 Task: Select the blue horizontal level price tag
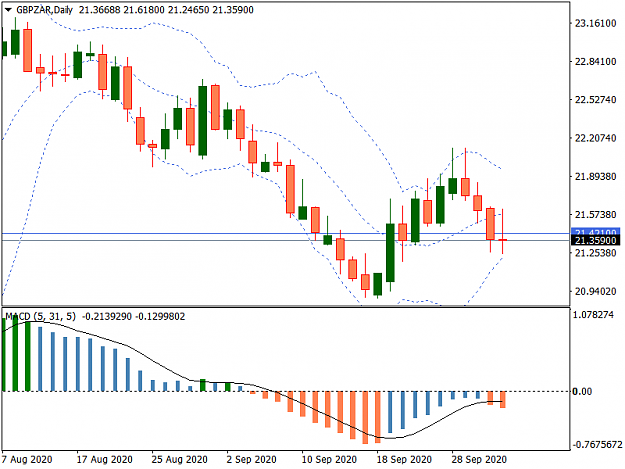click(596, 232)
